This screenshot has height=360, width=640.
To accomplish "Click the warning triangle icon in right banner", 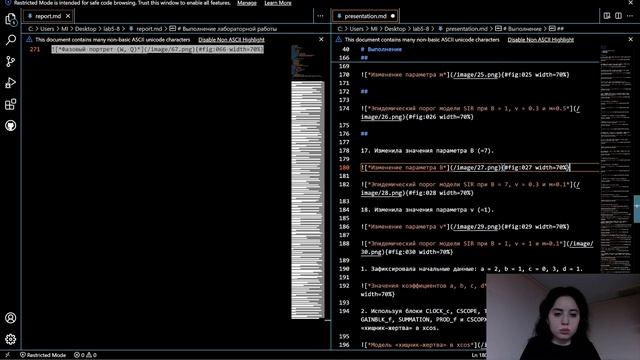I will click(339, 40).
